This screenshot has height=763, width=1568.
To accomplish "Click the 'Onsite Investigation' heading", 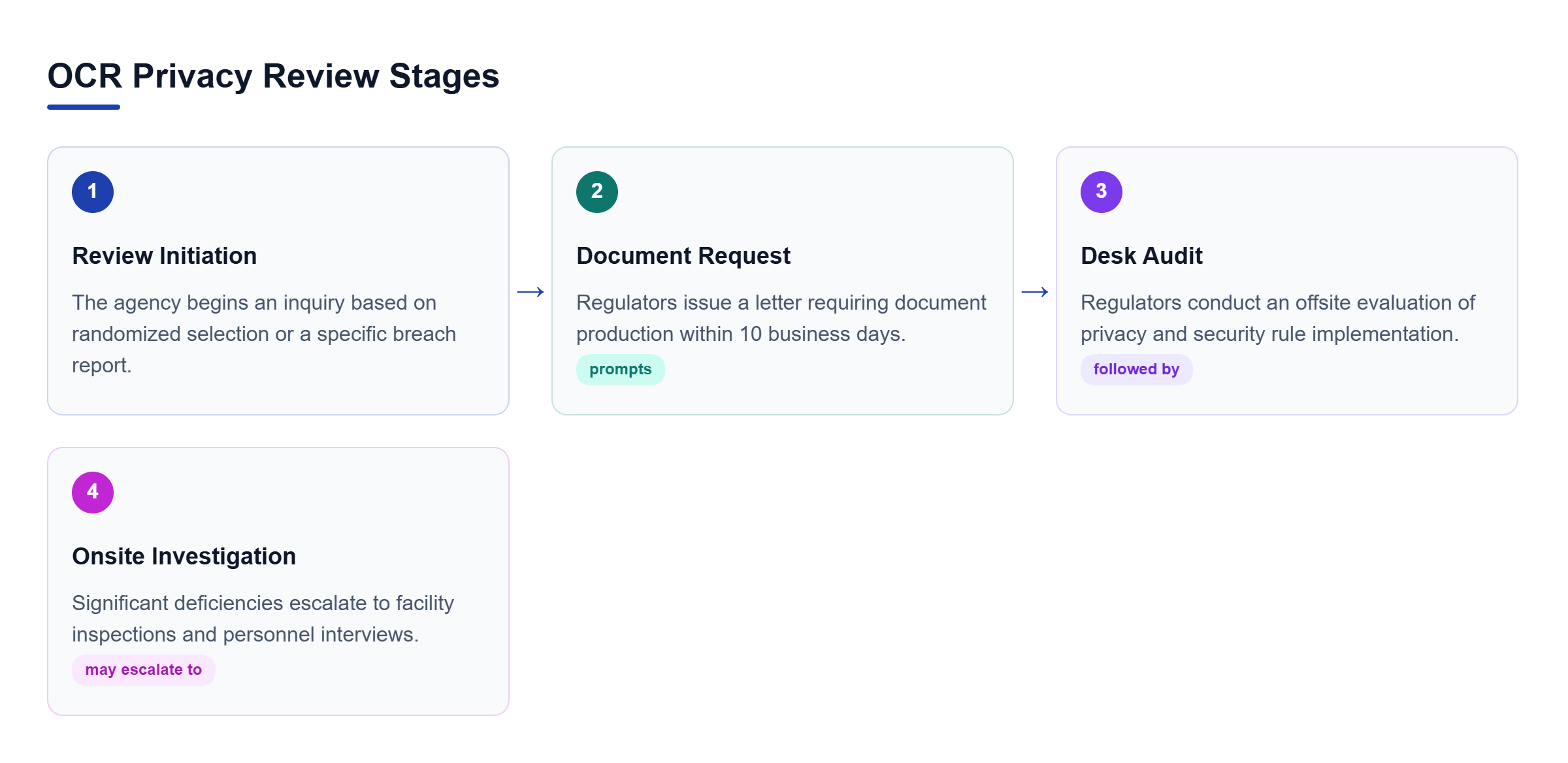I will pyautogui.click(x=184, y=557).
